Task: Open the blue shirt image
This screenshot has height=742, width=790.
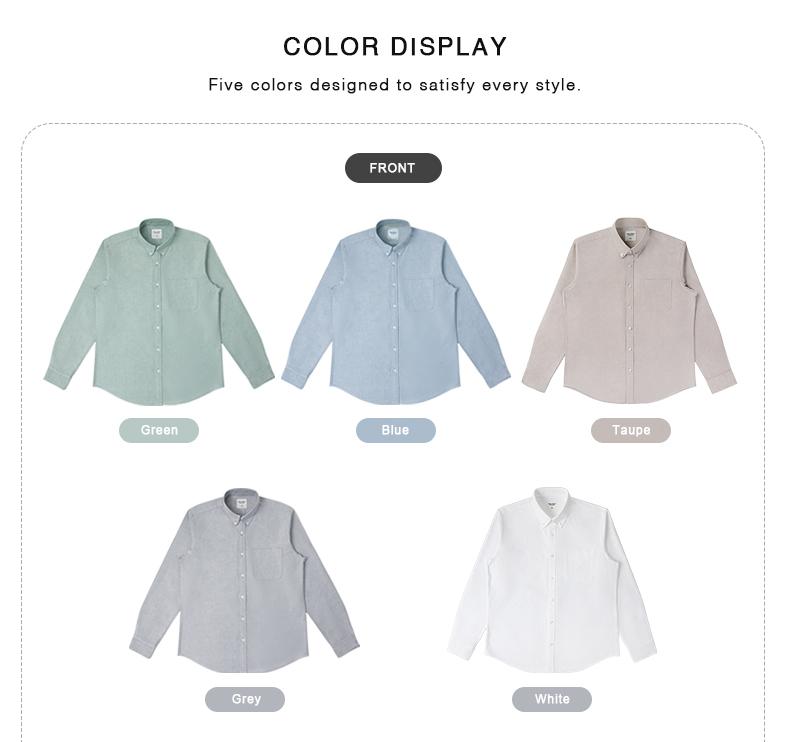Action: (x=396, y=311)
